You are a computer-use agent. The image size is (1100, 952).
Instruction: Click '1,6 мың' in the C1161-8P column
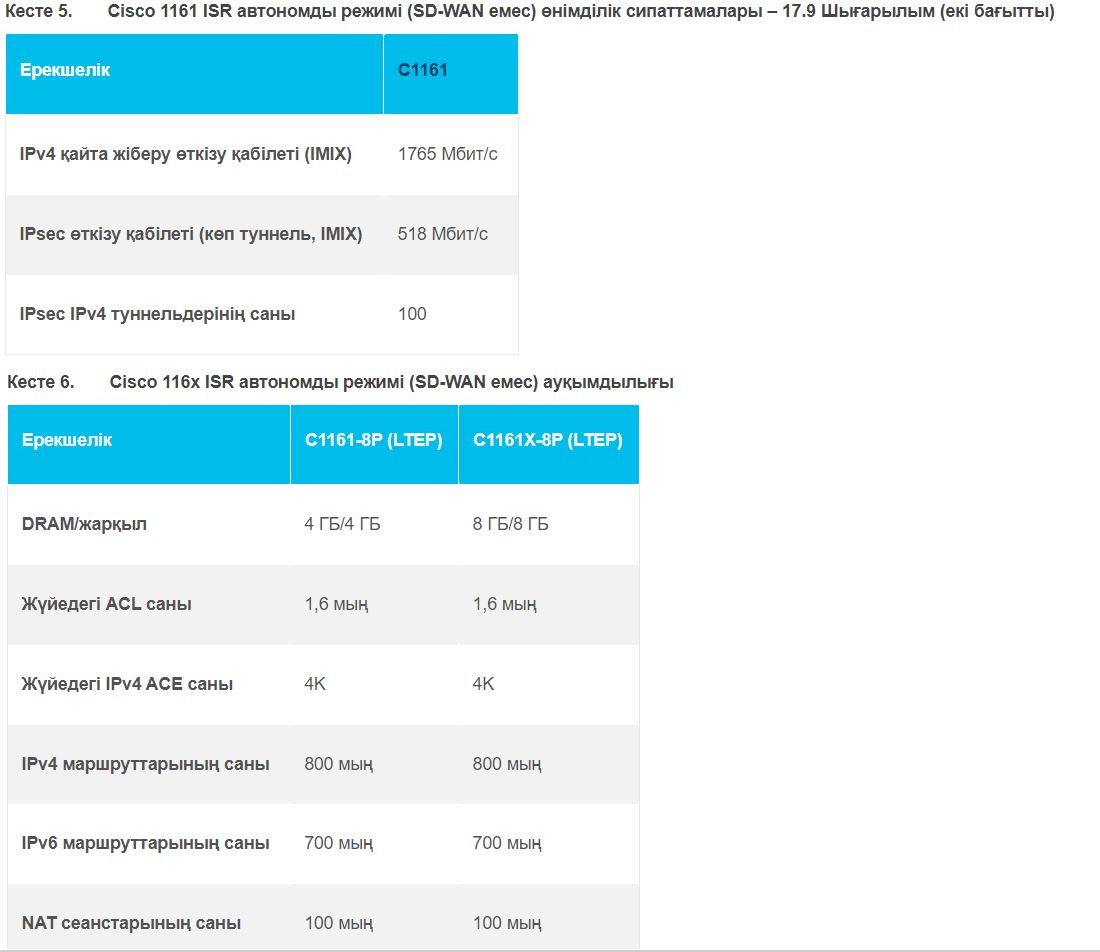[336, 604]
